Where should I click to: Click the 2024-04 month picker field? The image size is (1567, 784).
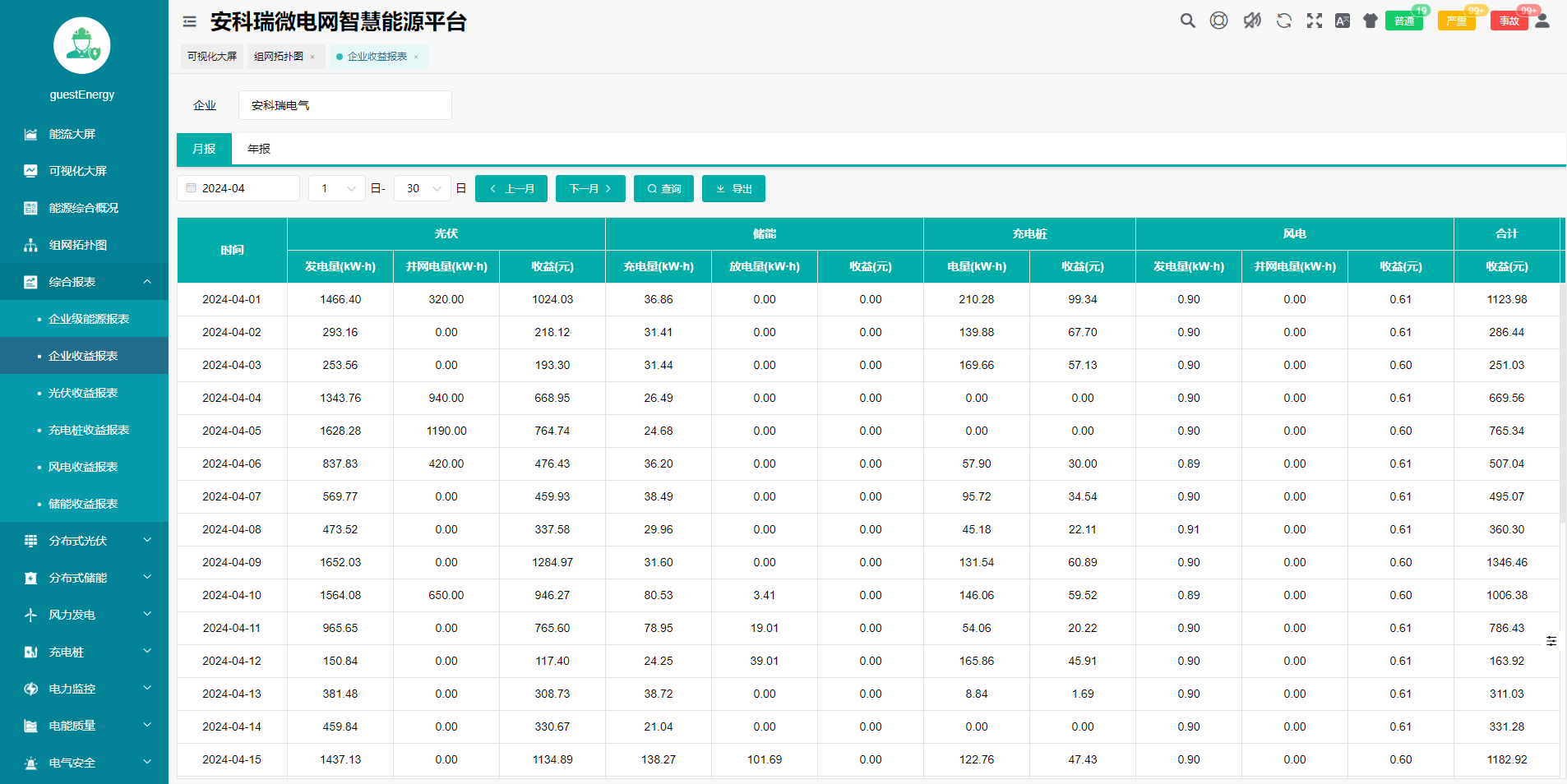(x=238, y=188)
